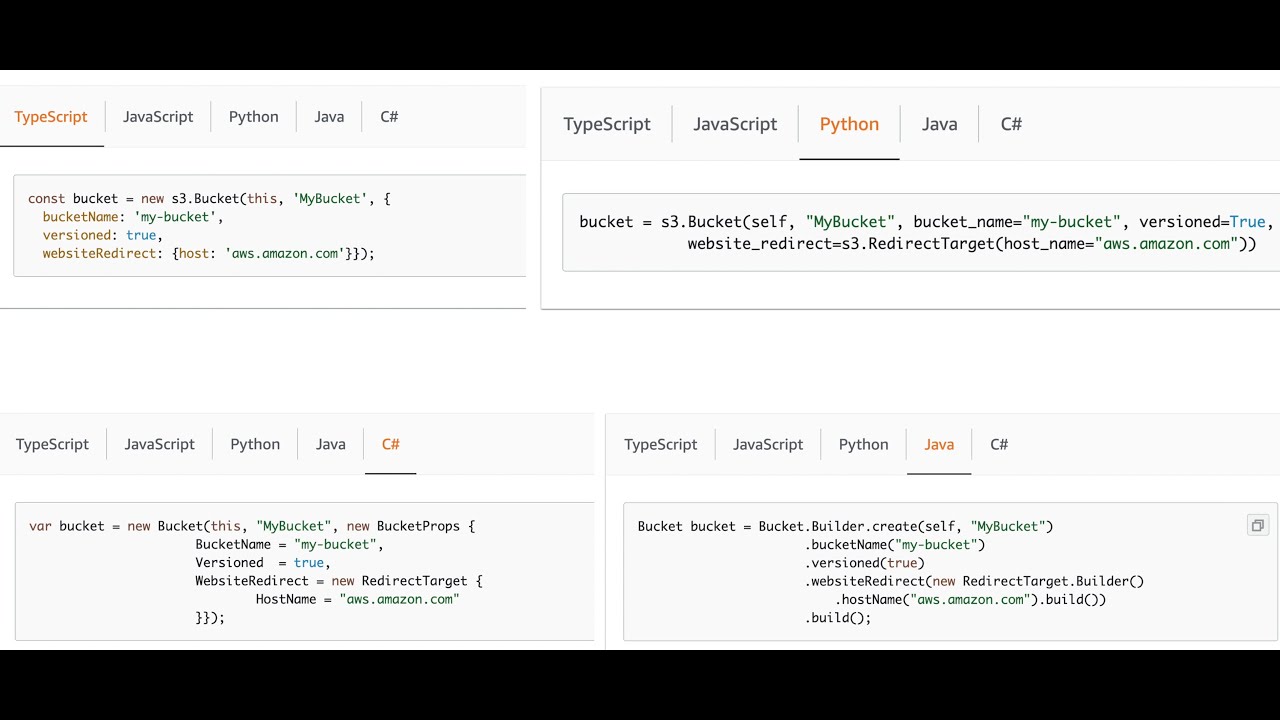Click the 'websiteRedirect: {host:' TypeScript line
The height and width of the screenshot is (720, 1280).
pos(208,254)
